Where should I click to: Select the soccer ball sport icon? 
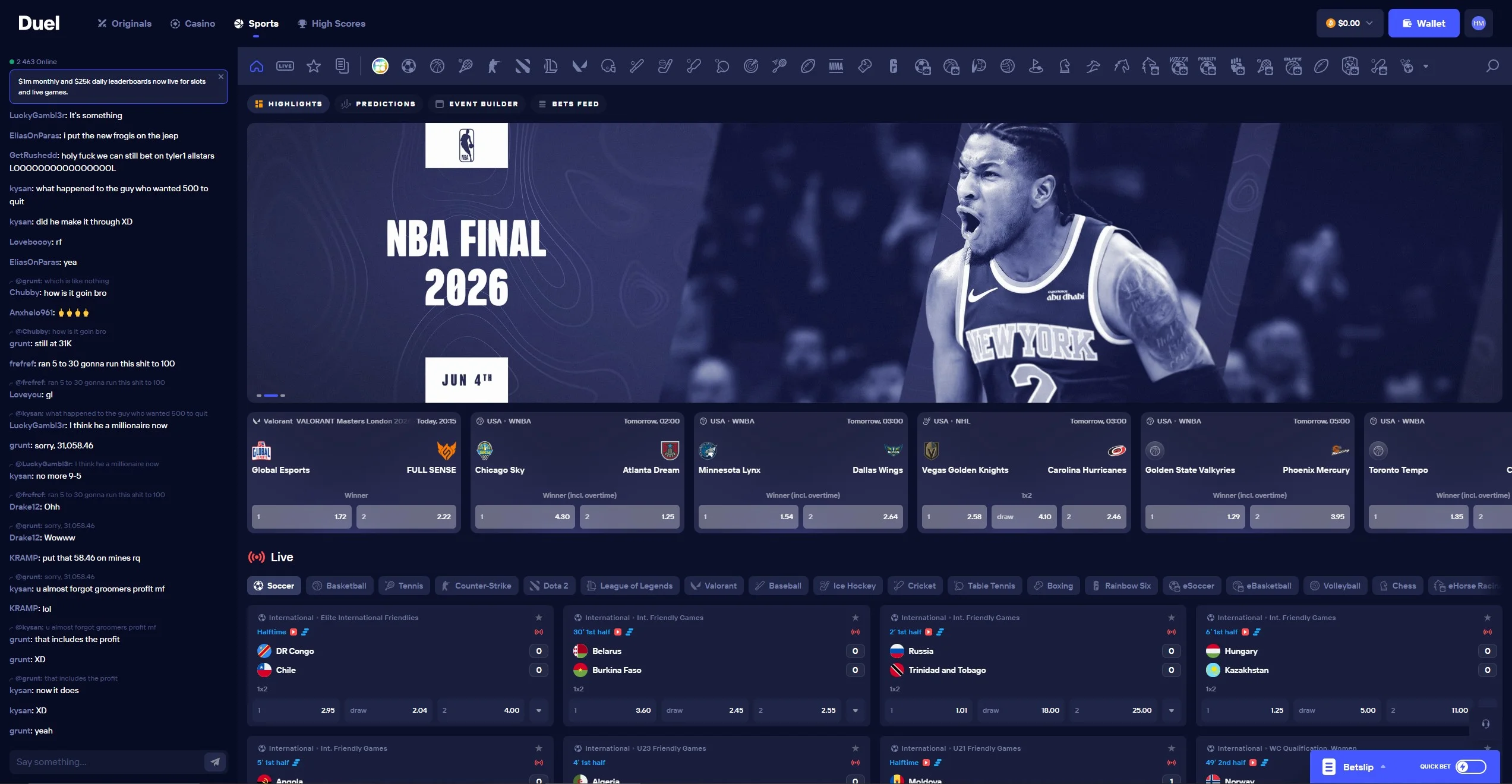click(x=409, y=66)
